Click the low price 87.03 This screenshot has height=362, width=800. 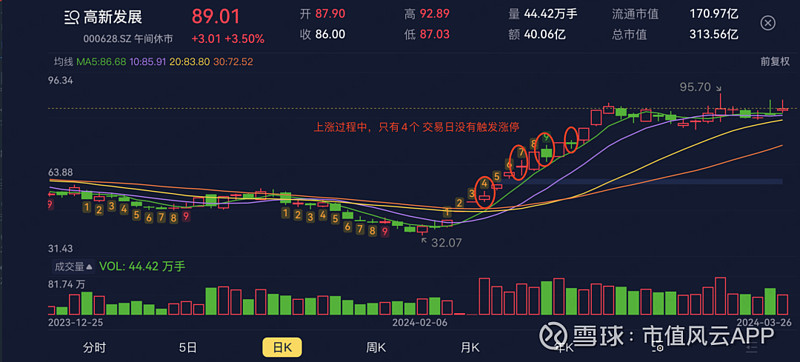[434, 35]
